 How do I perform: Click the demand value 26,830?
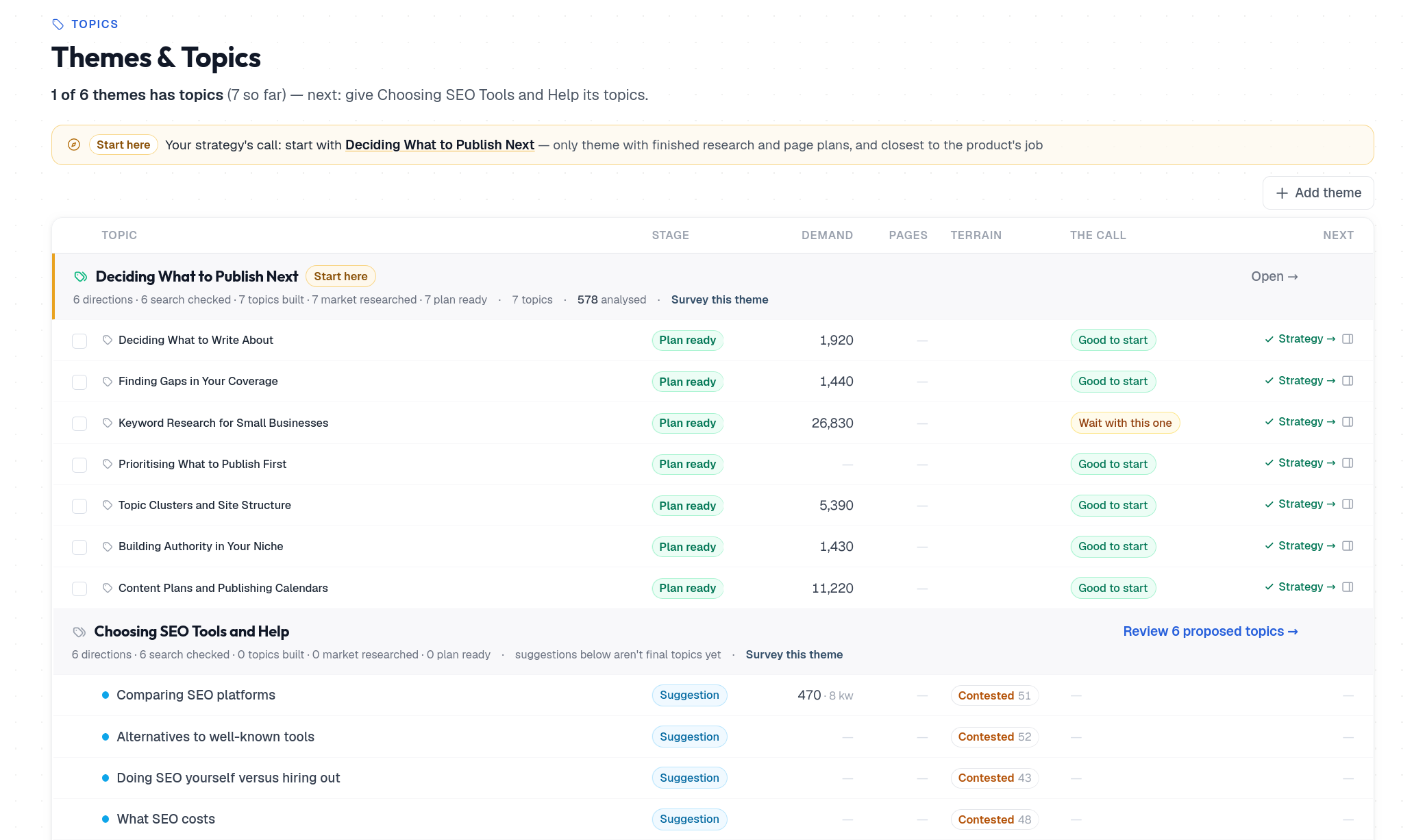point(832,423)
